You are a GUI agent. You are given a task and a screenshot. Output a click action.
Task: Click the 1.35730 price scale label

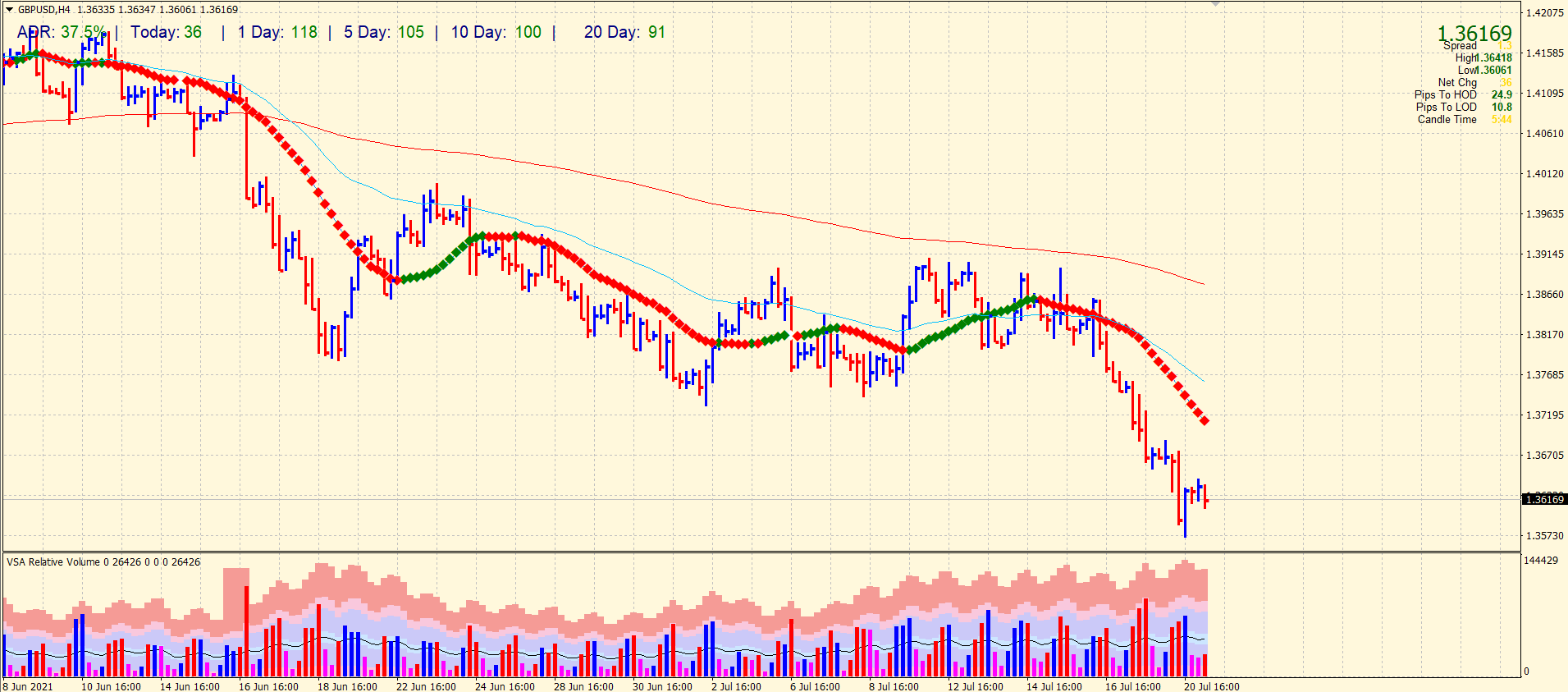pos(1544,536)
